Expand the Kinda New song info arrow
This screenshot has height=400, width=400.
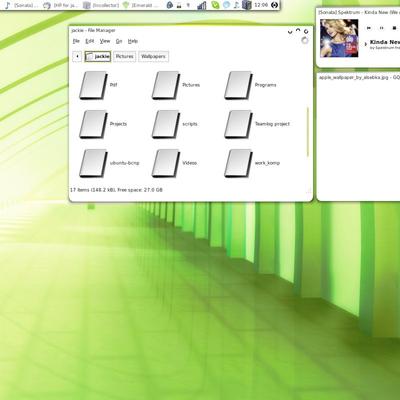366,44
